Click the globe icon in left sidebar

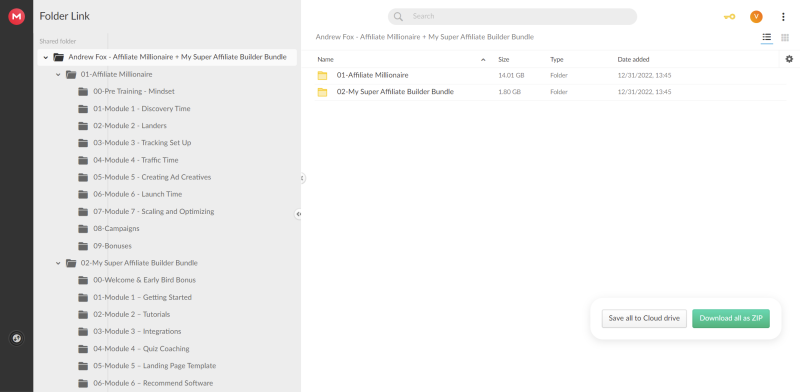(x=16, y=338)
